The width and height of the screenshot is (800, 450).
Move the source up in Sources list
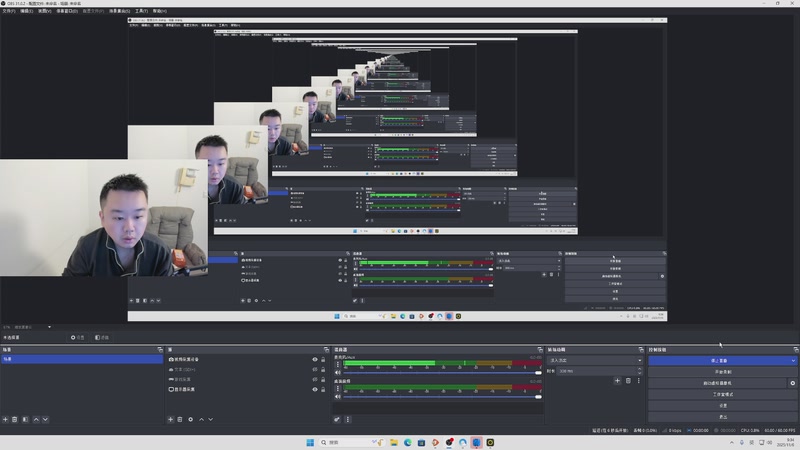pyautogui.click(x=202, y=419)
